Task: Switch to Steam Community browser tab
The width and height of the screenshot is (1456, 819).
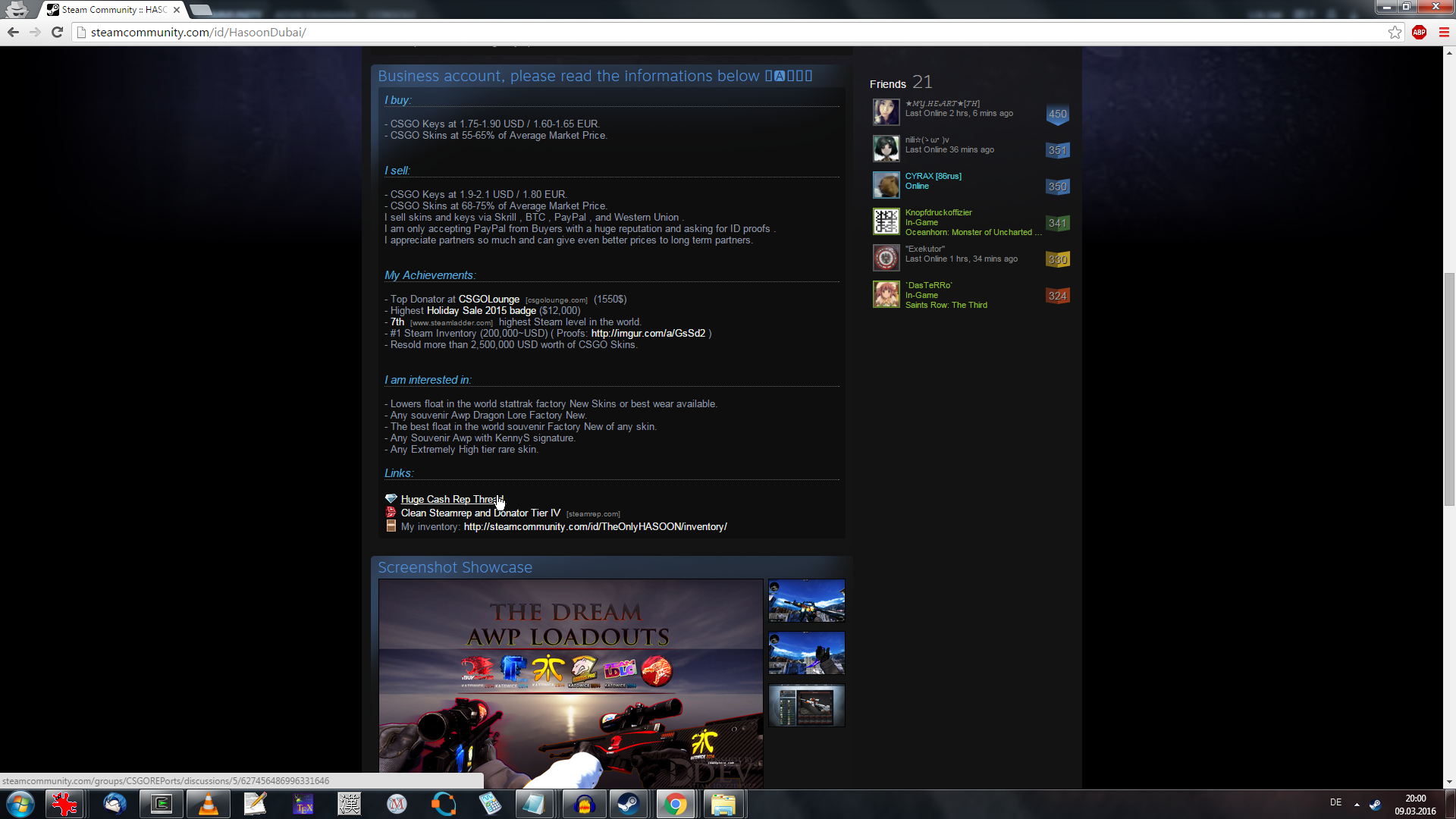Action: click(x=114, y=10)
